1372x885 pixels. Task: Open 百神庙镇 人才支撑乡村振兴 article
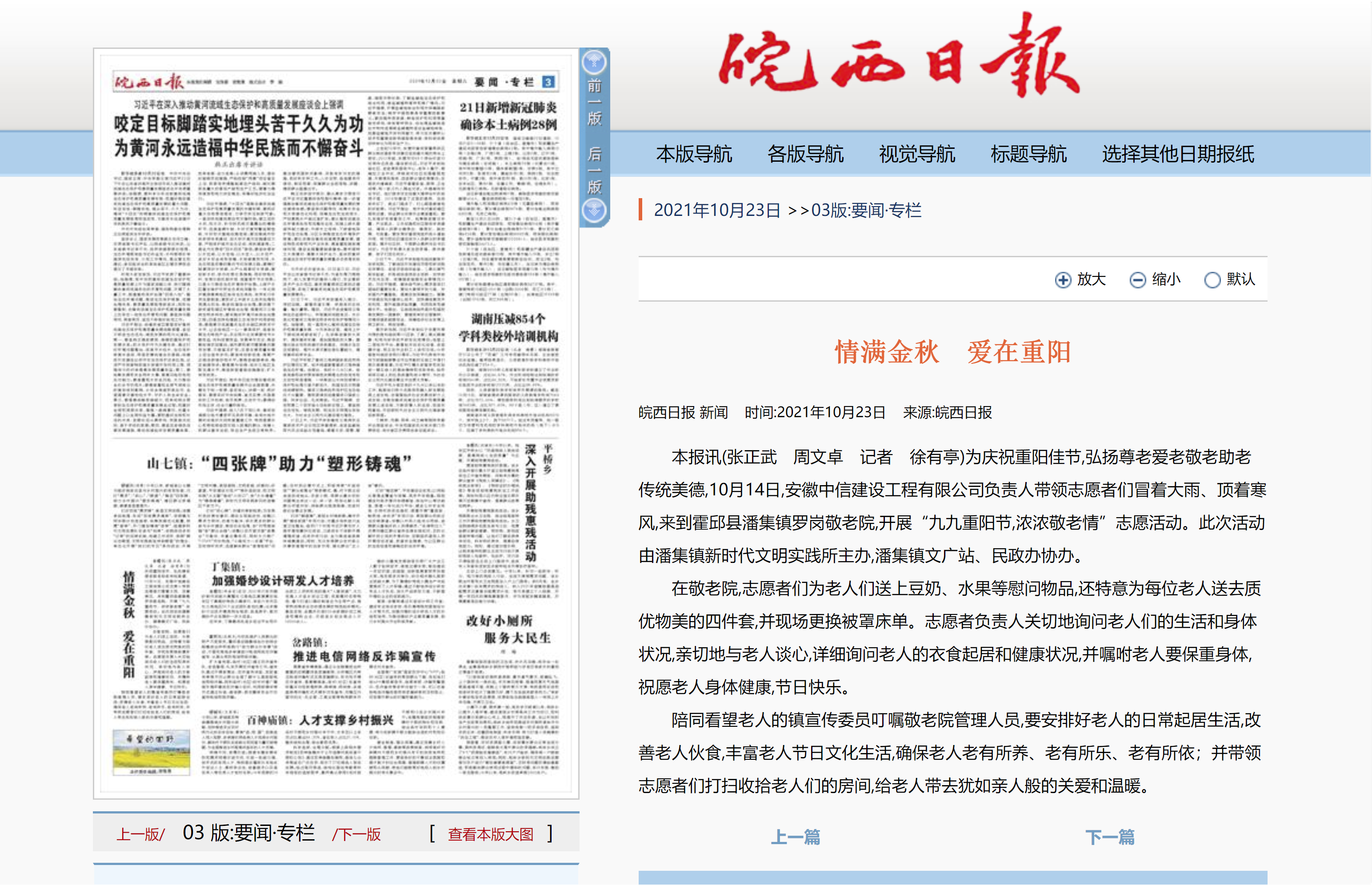click(320, 720)
